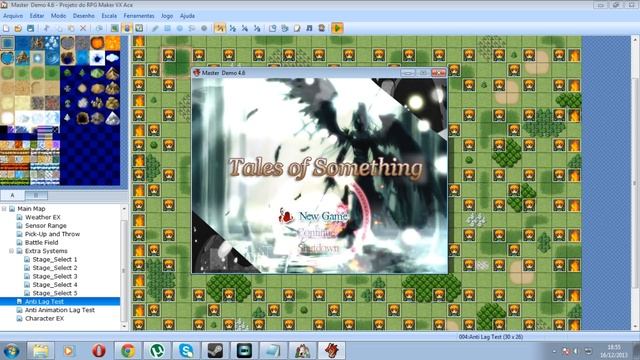Image resolution: width=640 pixels, height=360 pixels.
Task: Select the Ellipse drawing tool
Action: click(x=180, y=28)
